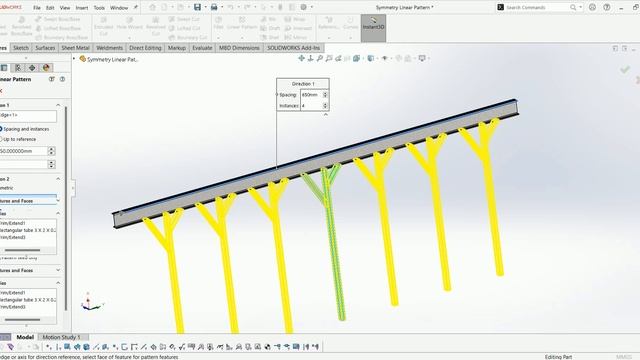Switch to the PropertyManager tab icon
The height and width of the screenshot is (360, 640).
coord(4,68)
